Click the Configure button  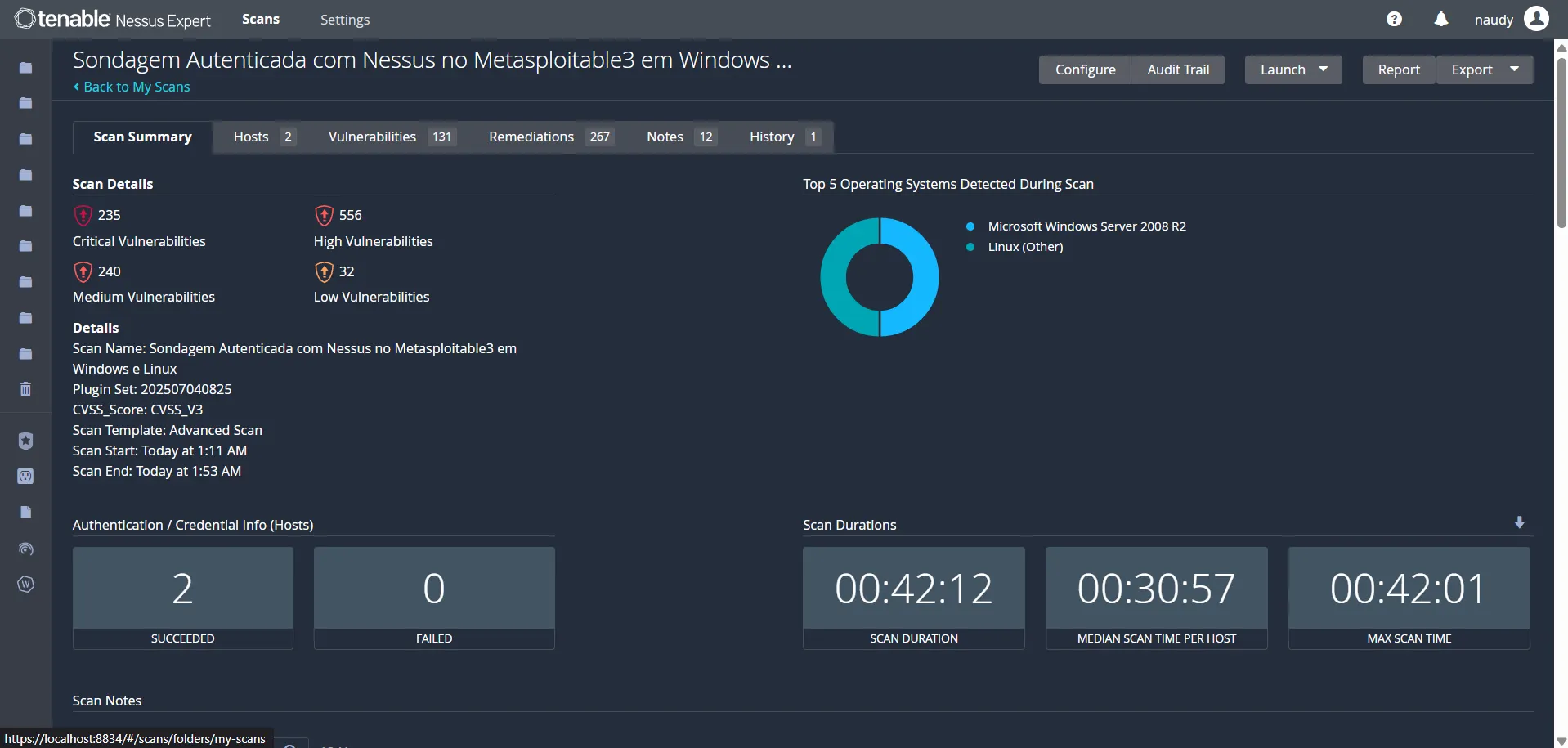(1085, 69)
